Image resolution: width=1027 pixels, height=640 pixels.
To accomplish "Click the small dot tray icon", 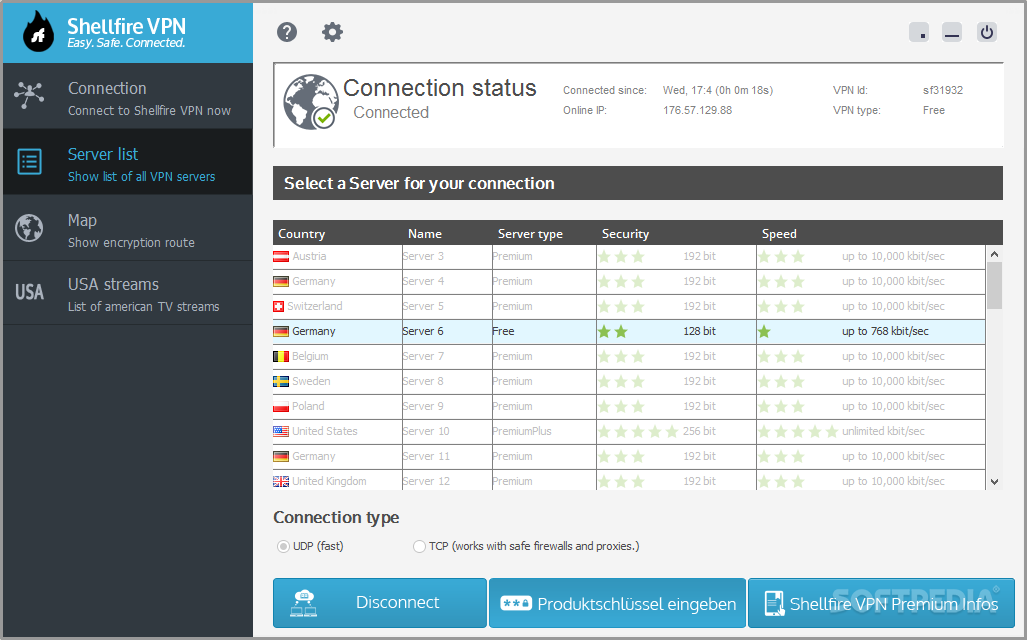I will coord(919,31).
